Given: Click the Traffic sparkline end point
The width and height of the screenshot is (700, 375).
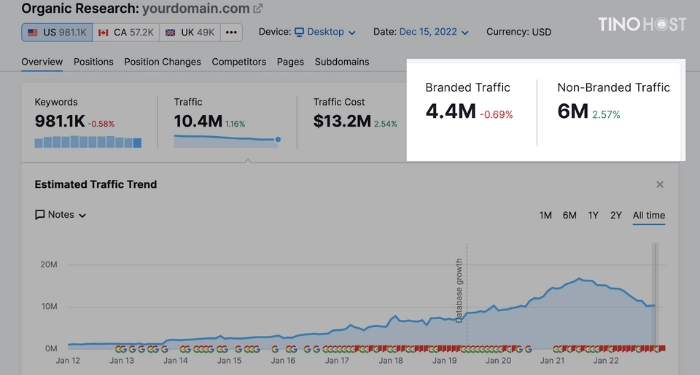Looking at the screenshot, I should (x=278, y=140).
